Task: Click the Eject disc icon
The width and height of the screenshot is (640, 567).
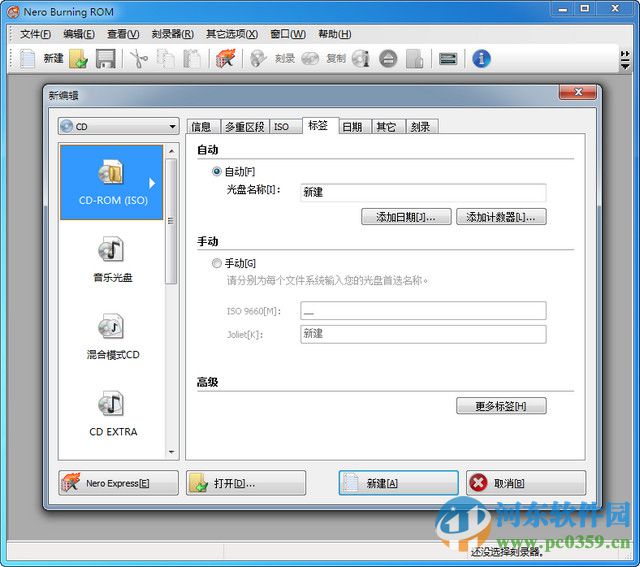Action: 388,59
